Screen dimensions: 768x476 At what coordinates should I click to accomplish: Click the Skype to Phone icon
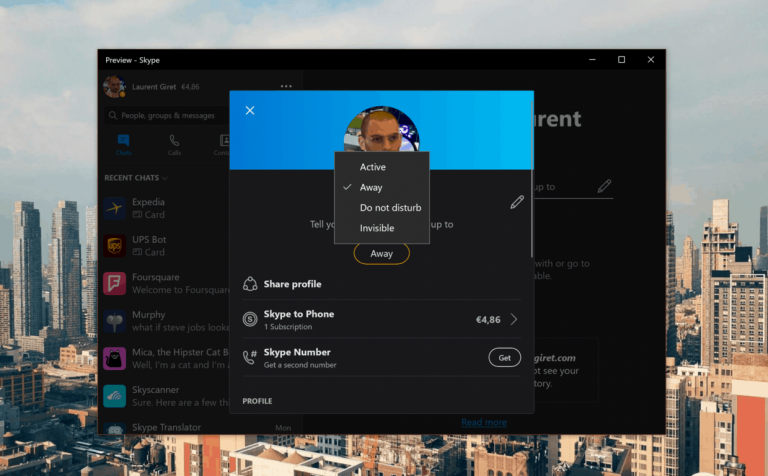click(x=250, y=319)
